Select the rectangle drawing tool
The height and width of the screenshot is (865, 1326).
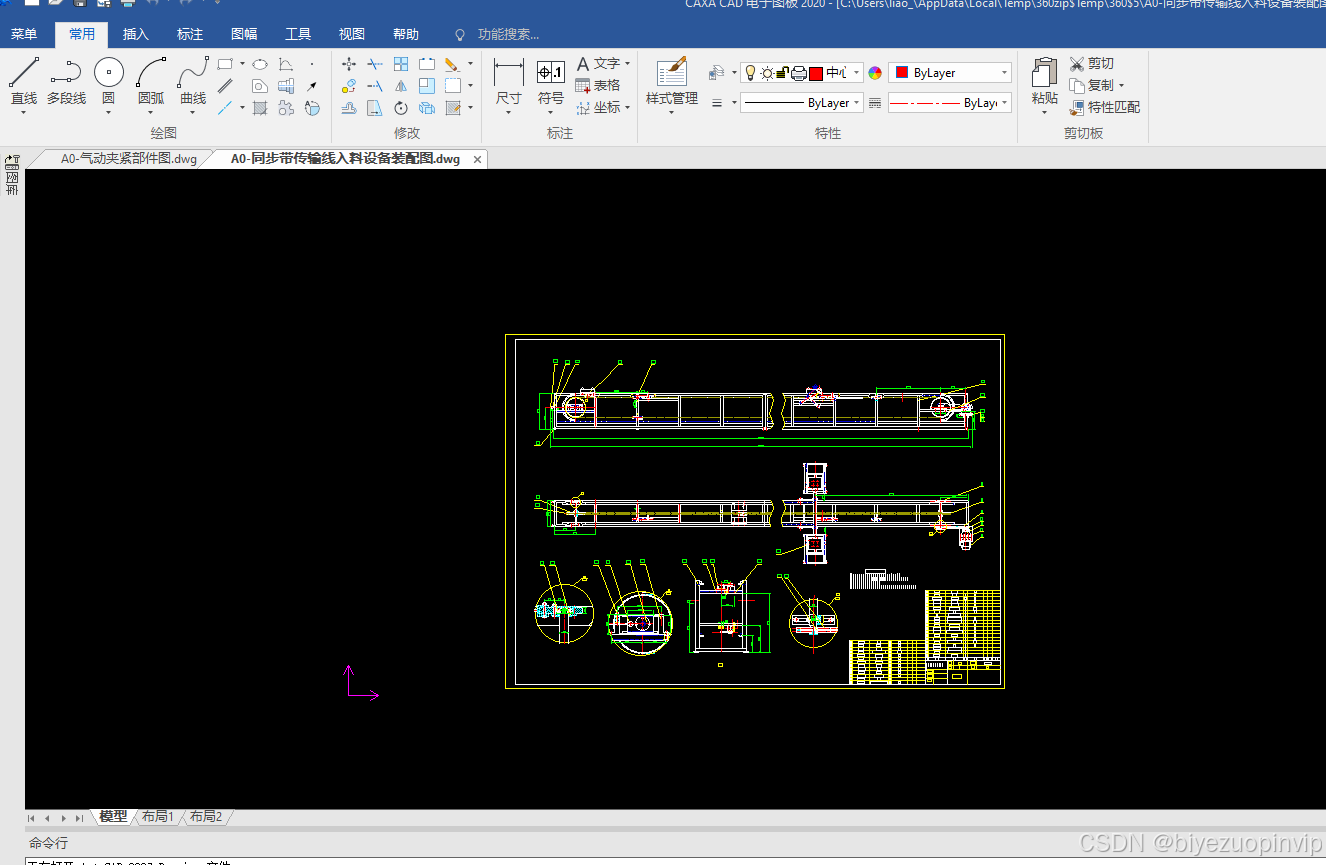(x=226, y=64)
